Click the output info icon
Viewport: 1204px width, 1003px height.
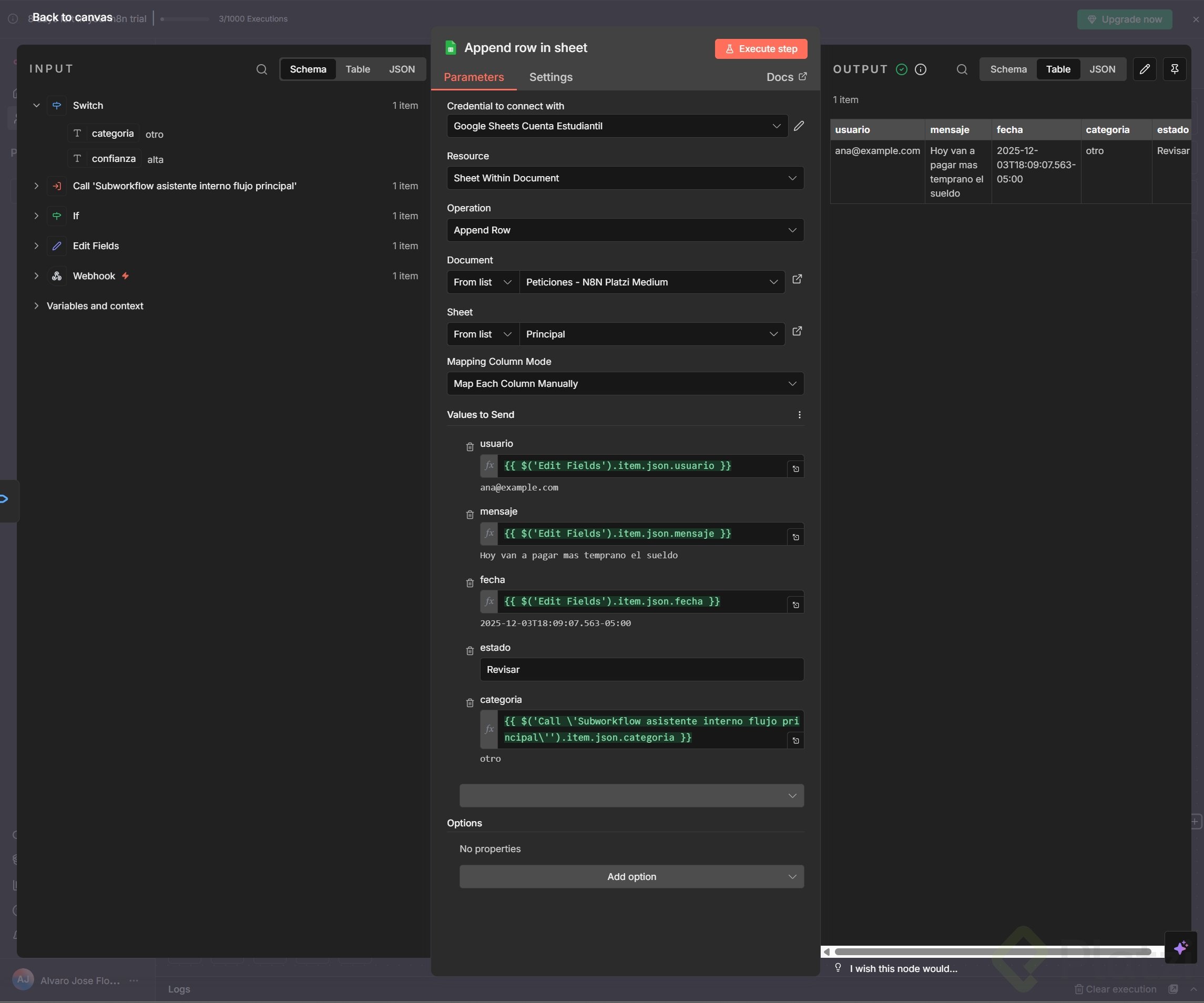point(920,69)
